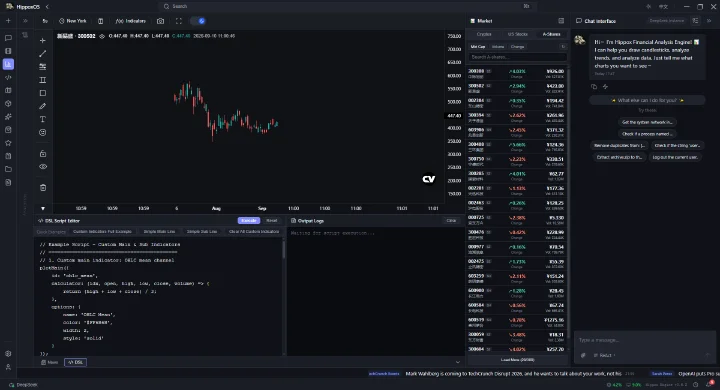The width and height of the screenshot is (720, 390).
Task: Select the rectangle shape drawing tool
Action: [x=43, y=93]
